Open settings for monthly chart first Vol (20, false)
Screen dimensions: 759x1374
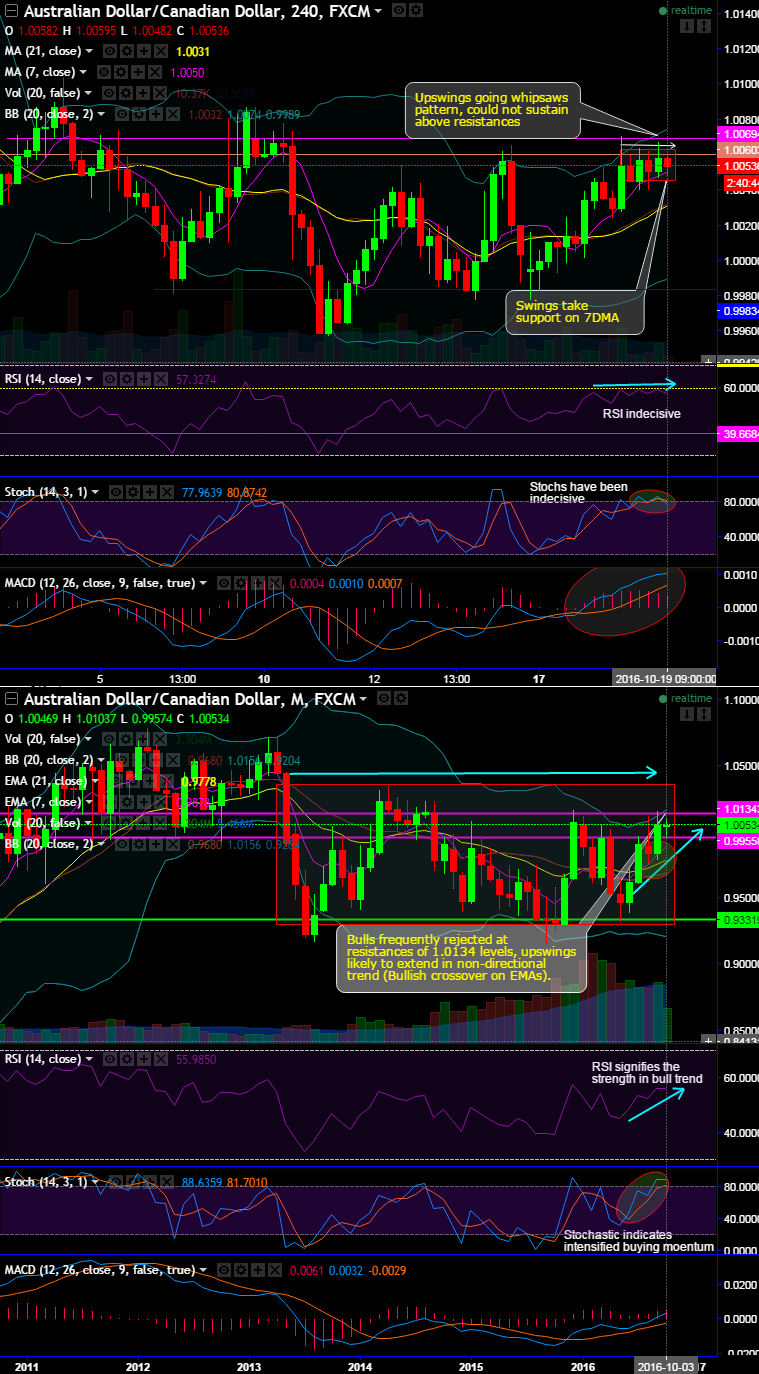pos(126,739)
